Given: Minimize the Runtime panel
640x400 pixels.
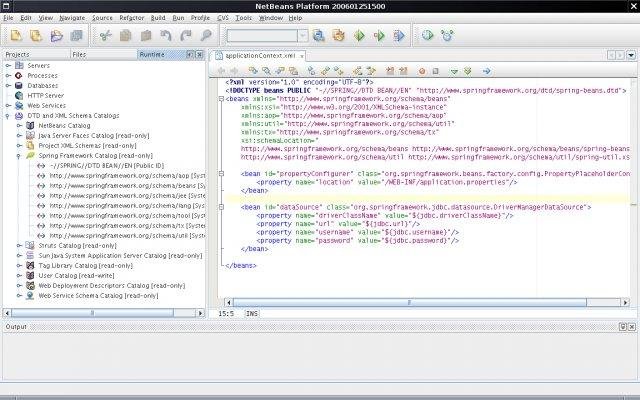Looking at the screenshot, I should (190, 54).
